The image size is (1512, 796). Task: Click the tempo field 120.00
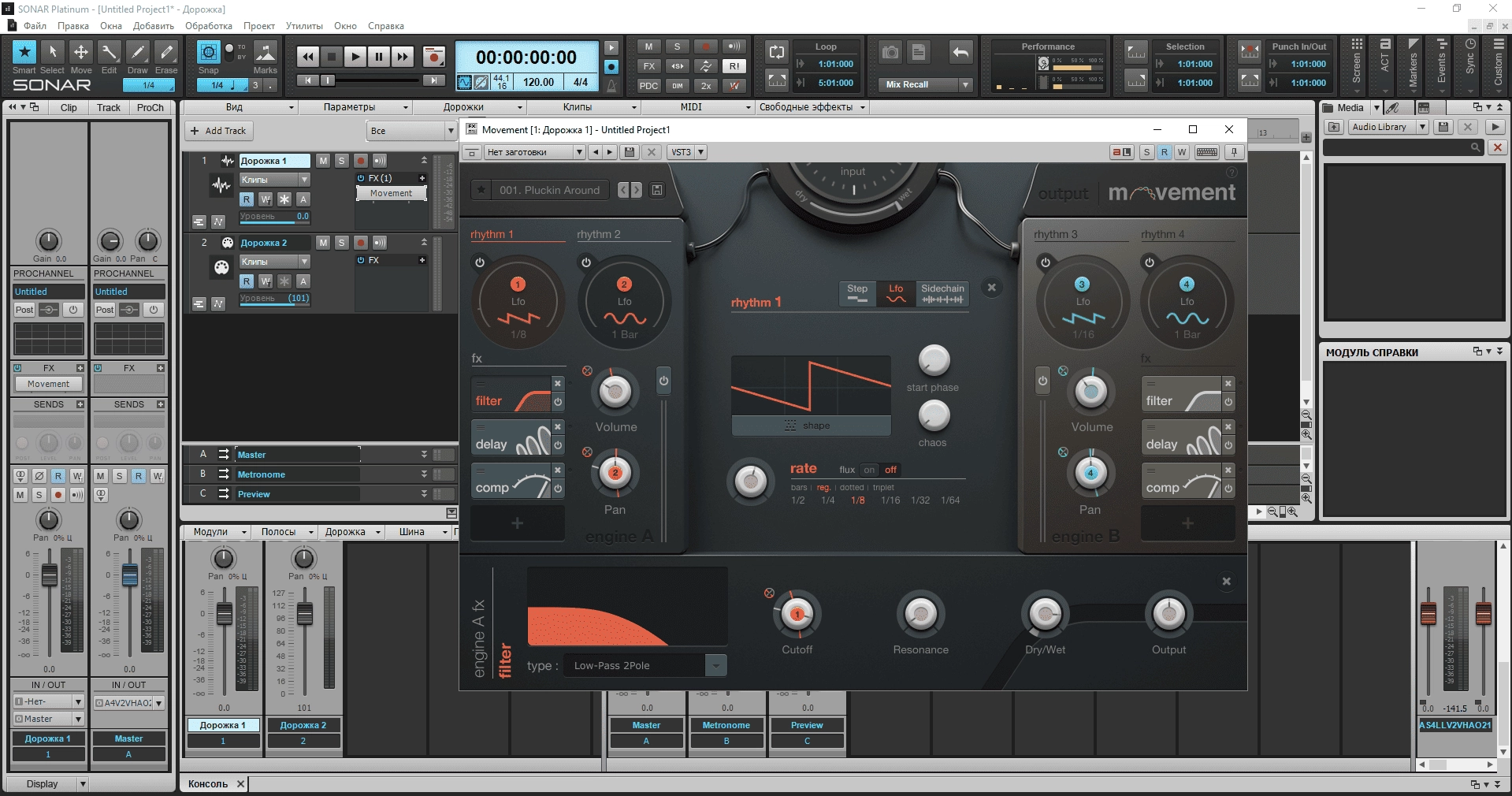(x=538, y=82)
